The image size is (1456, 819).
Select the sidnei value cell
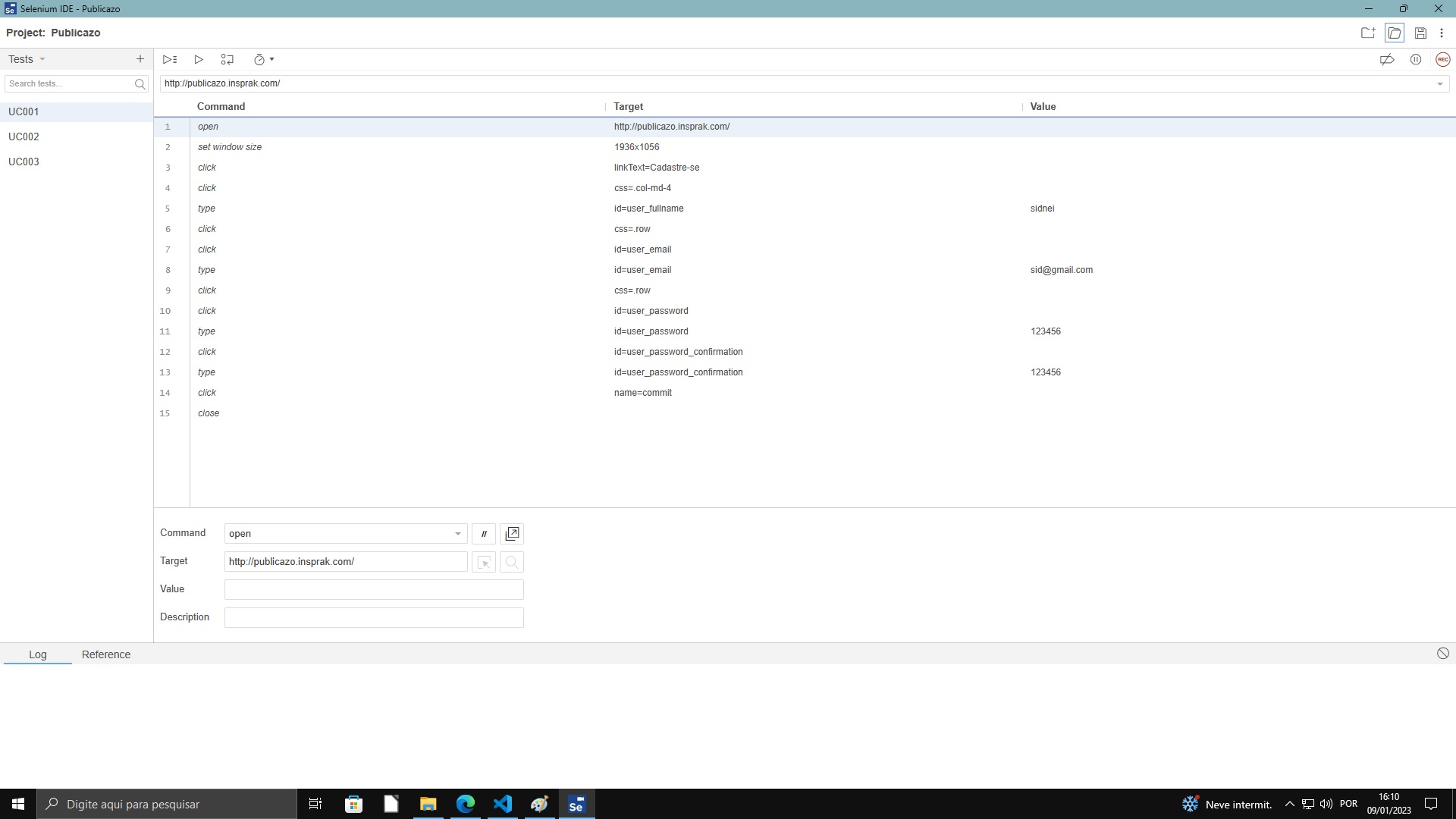[x=1042, y=209]
